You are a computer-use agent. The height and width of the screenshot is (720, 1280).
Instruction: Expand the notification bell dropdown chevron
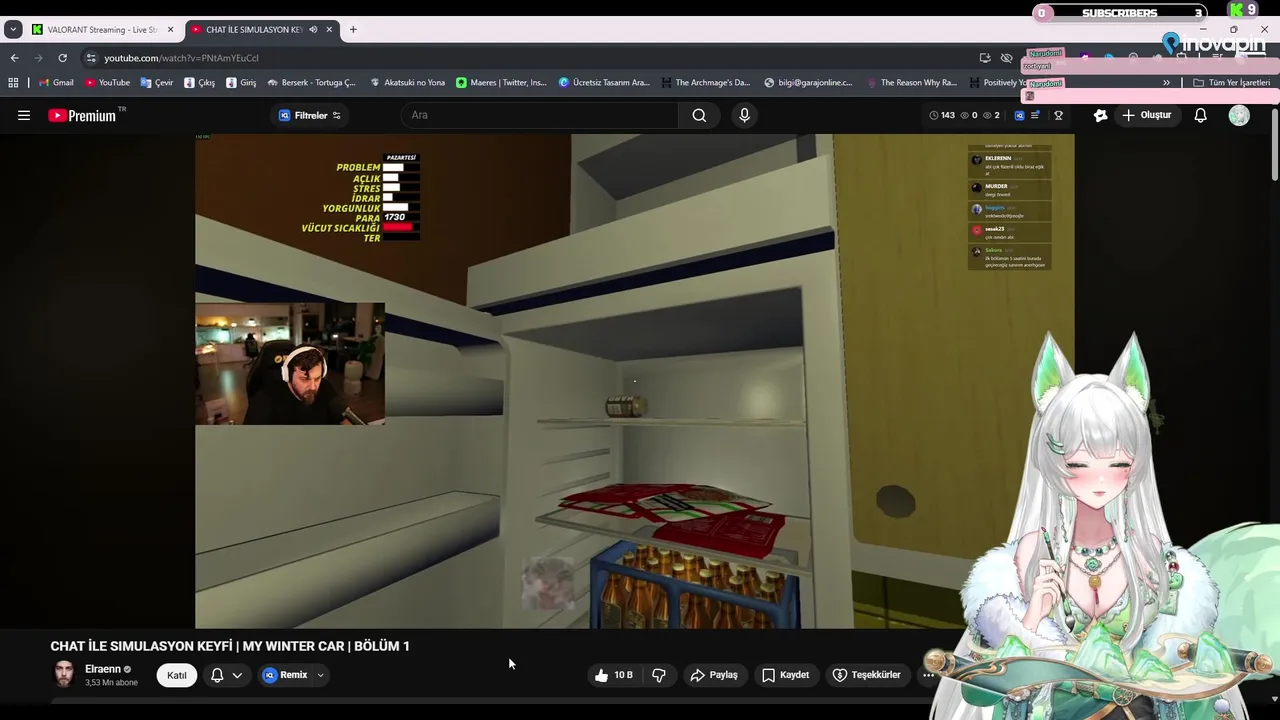(x=237, y=675)
